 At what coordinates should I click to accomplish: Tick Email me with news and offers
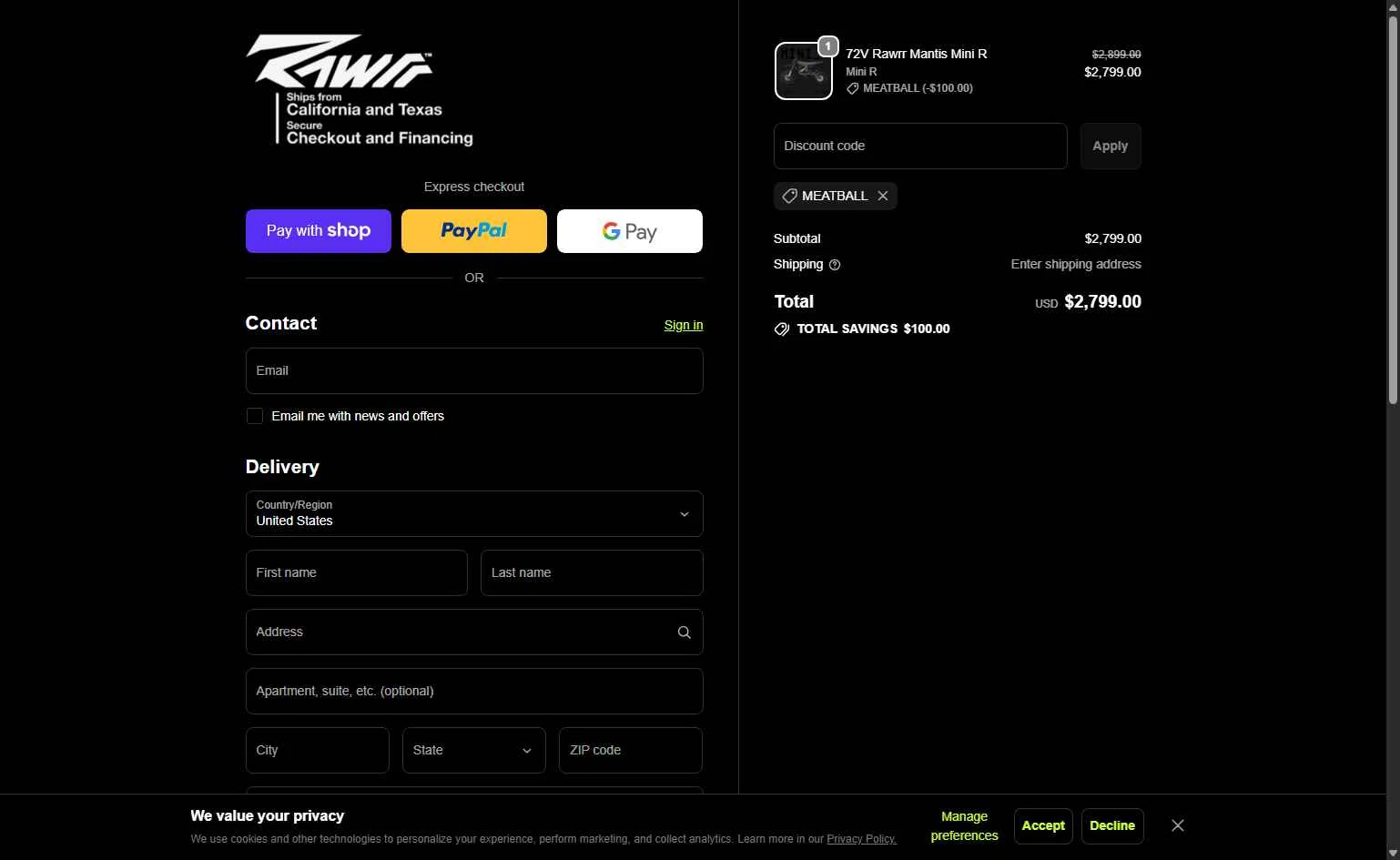click(x=255, y=416)
